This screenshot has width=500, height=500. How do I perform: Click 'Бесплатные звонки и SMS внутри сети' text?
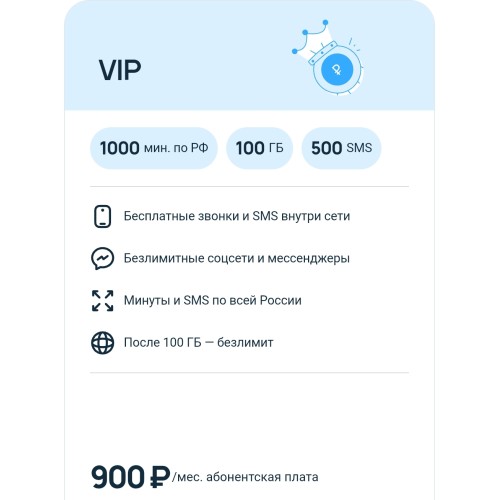click(237, 216)
